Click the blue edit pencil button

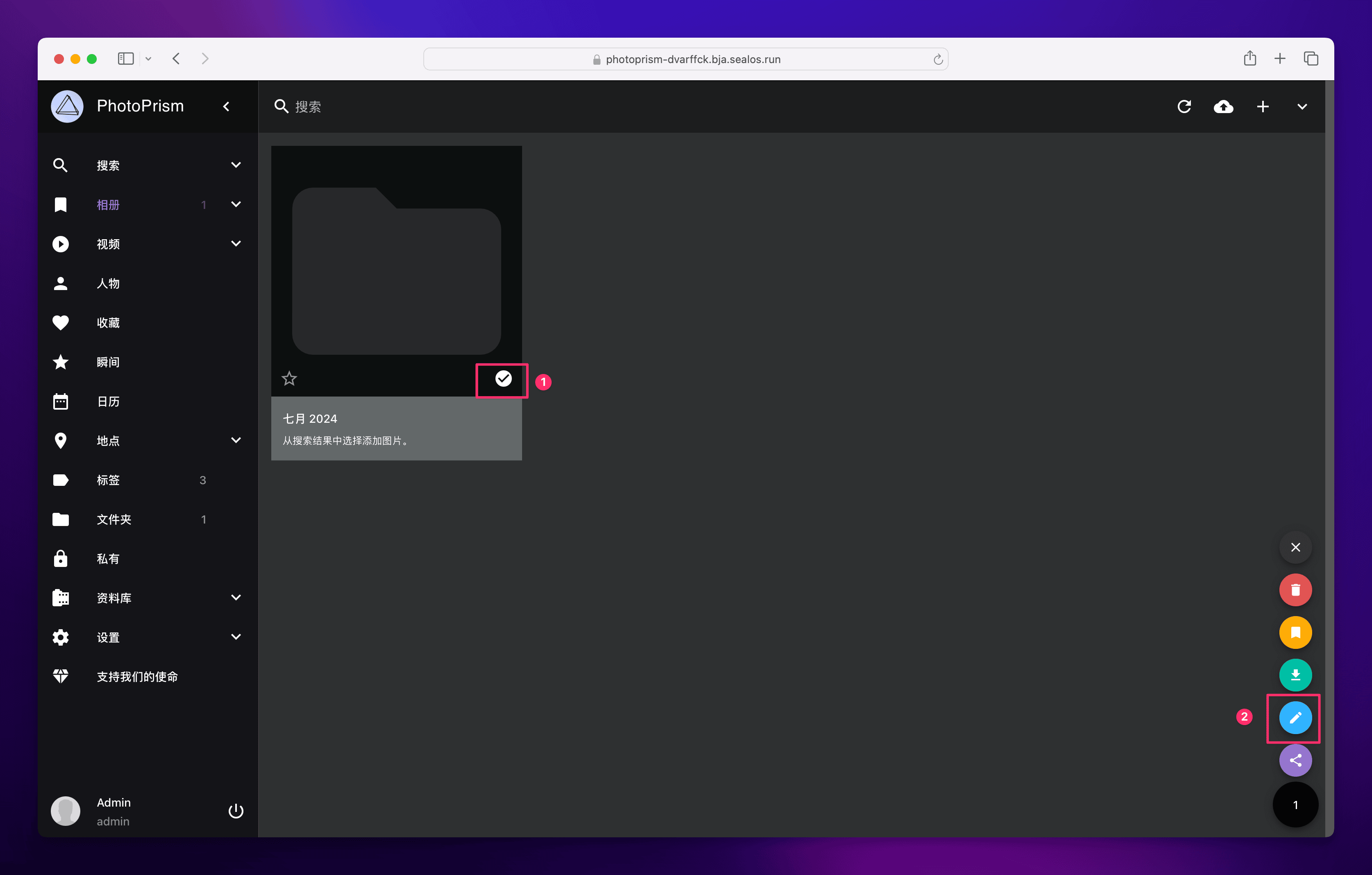[x=1295, y=718]
